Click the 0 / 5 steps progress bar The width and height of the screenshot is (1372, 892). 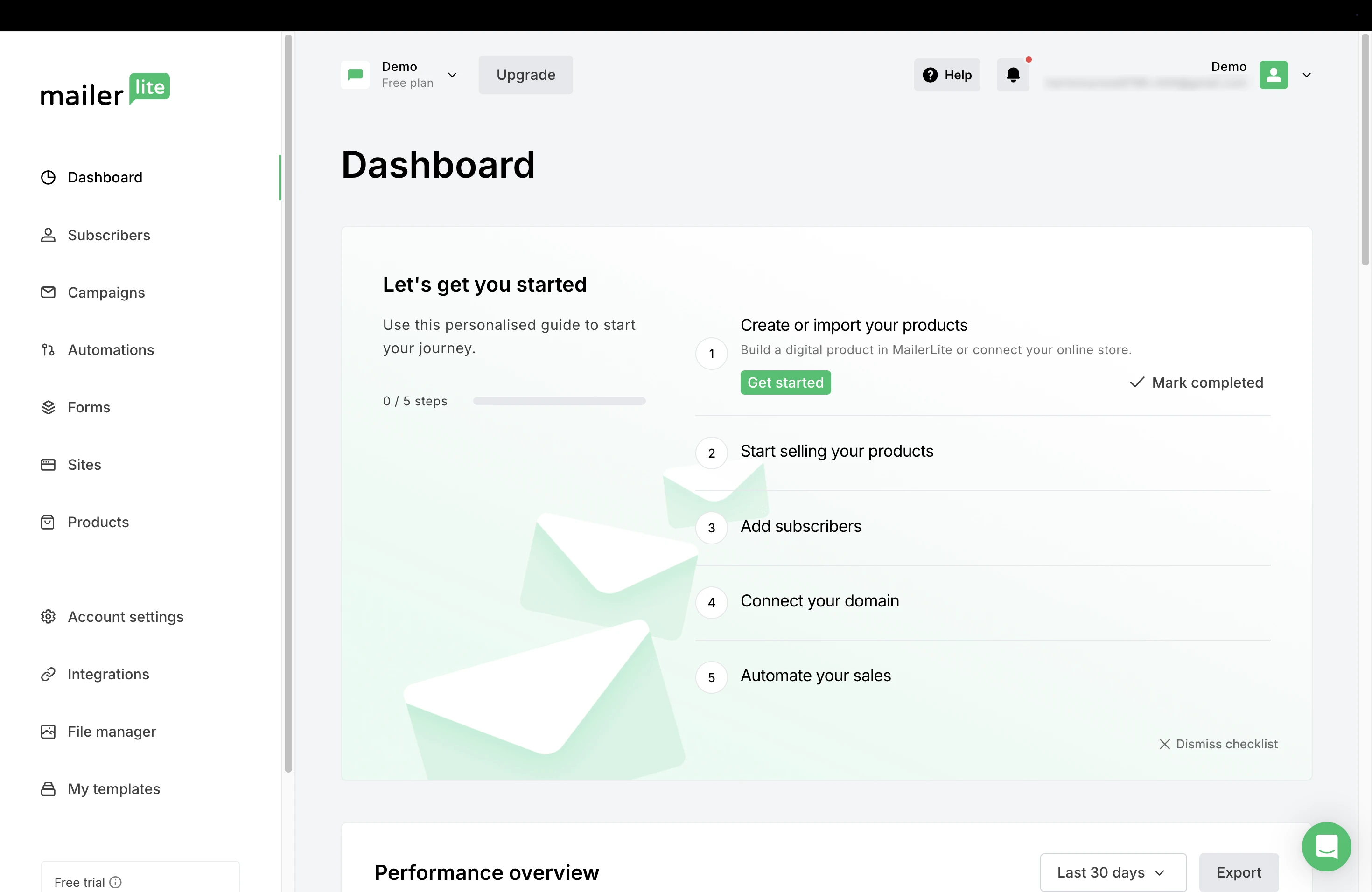pos(559,401)
